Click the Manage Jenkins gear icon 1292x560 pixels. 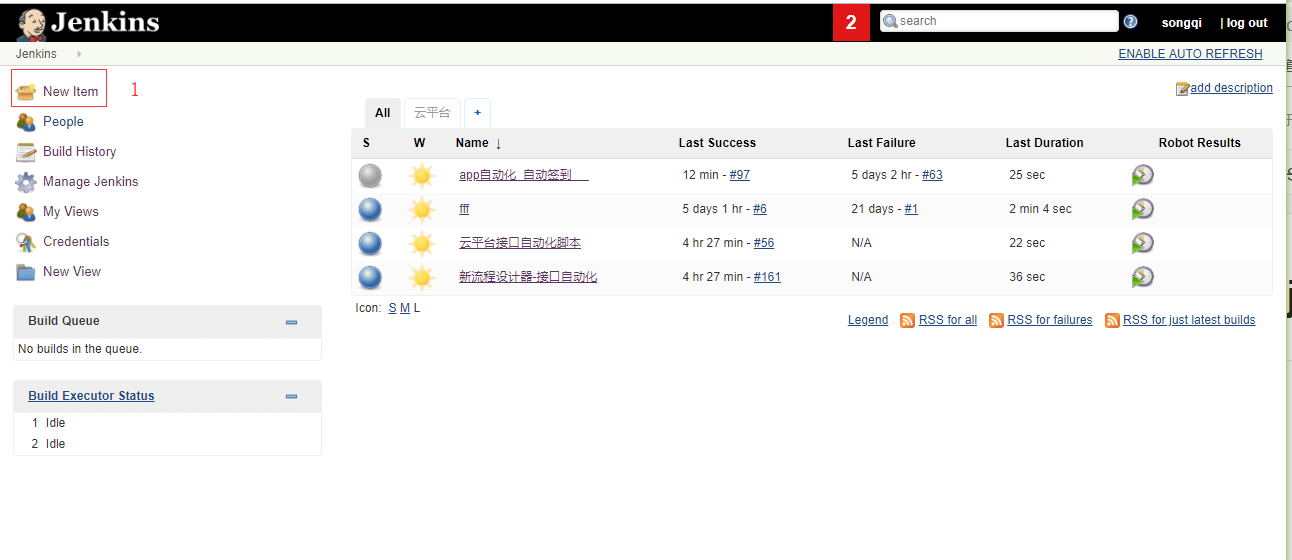(26, 181)
